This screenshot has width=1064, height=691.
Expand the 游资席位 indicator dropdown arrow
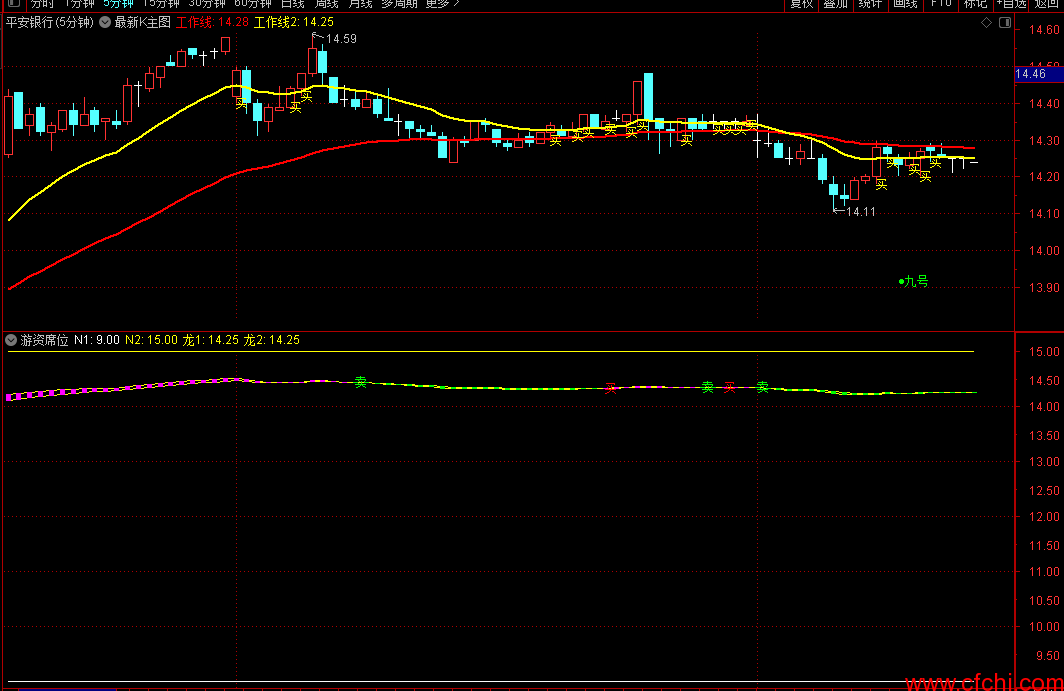[x=11, y=340]
